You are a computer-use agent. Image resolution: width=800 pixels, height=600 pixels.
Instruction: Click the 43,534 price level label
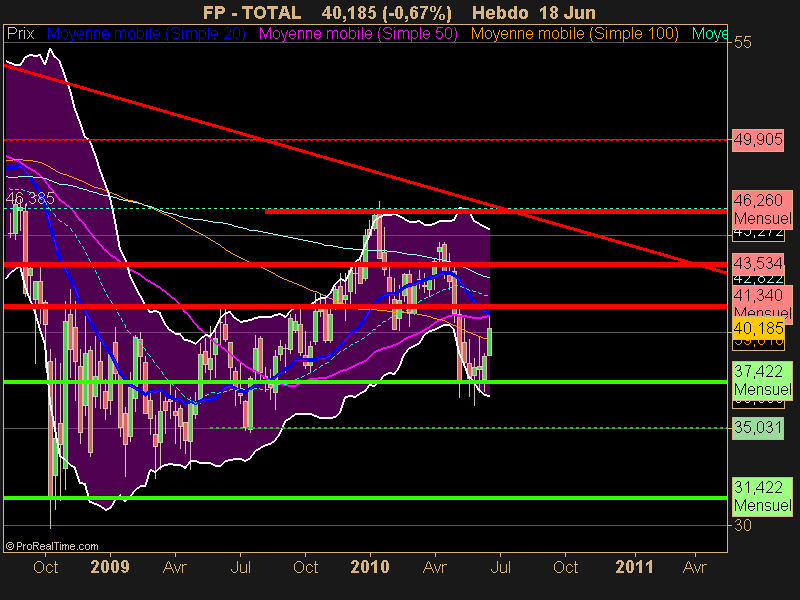pyautogui.click(x=758, y=263)
